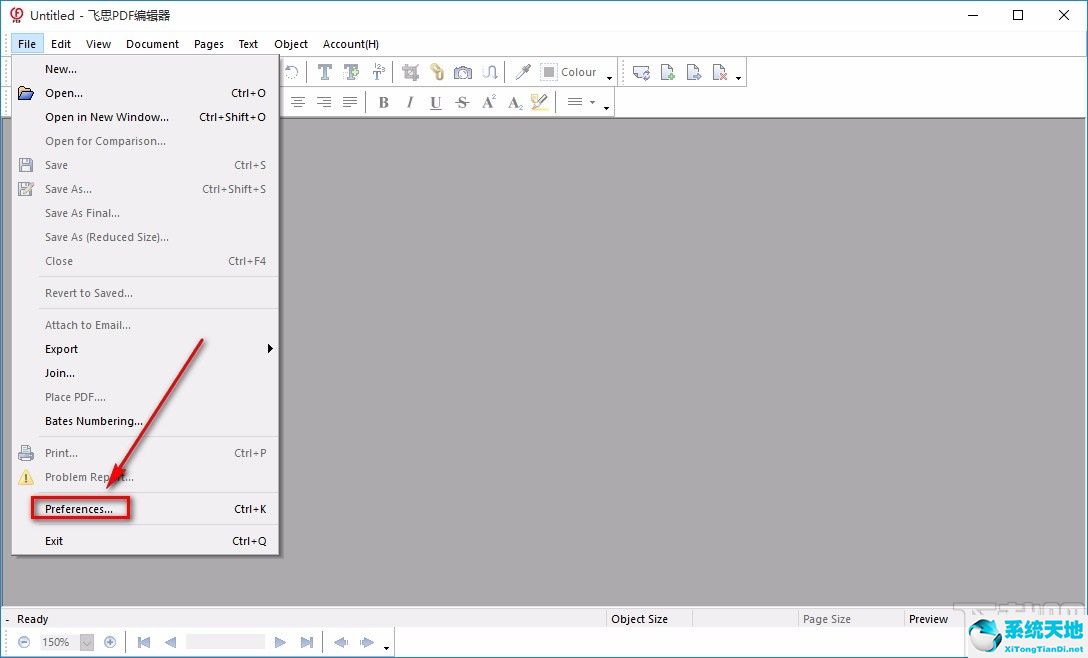Toggle italic text formatting
Screen dimensions: 1088x658
(x=409, y=102)
